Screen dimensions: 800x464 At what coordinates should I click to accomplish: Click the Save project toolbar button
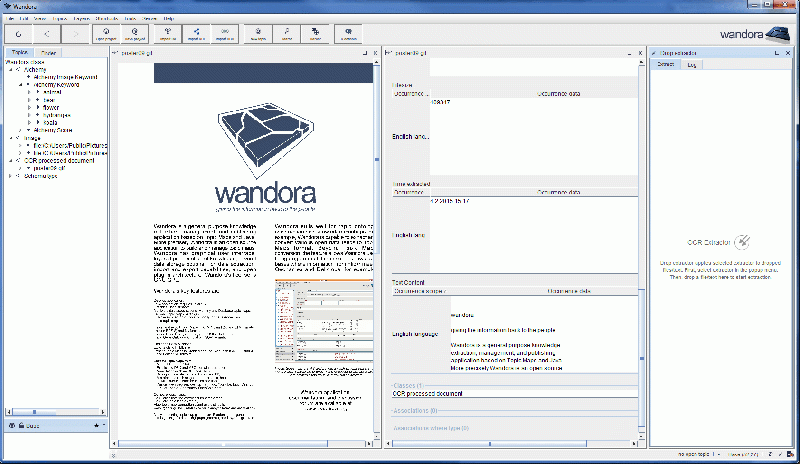(134, 34)
